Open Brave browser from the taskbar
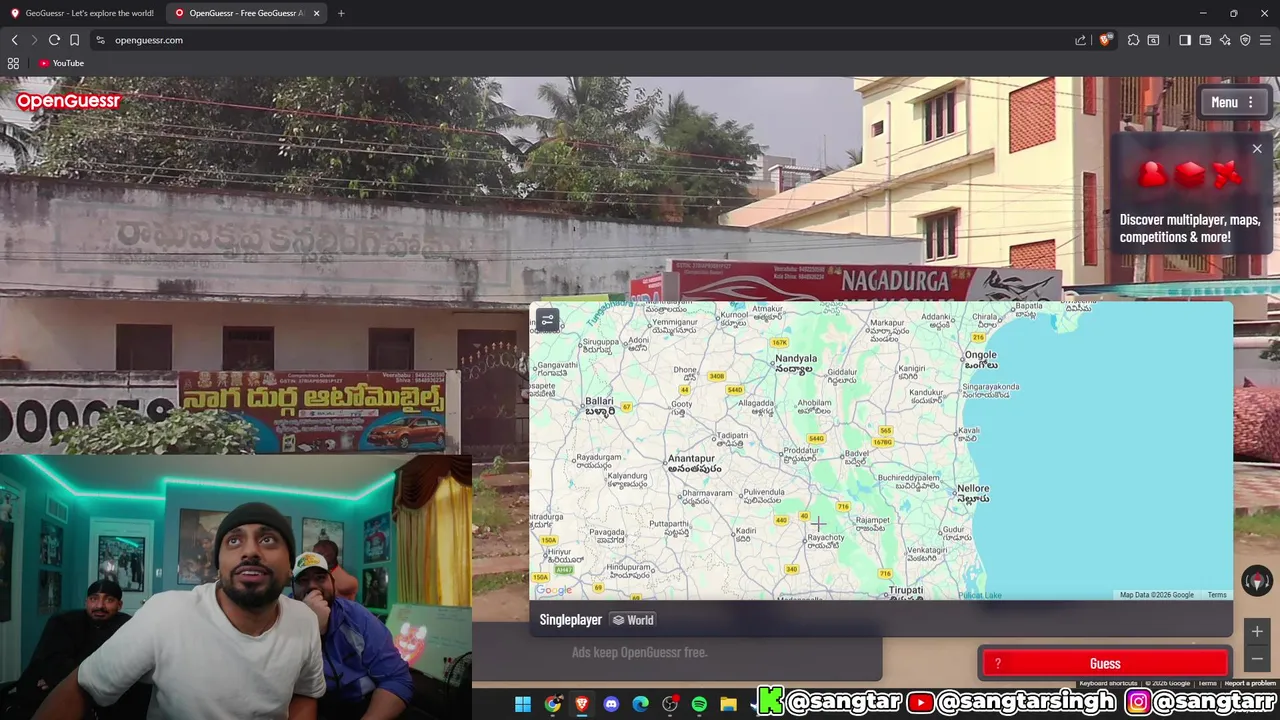Viewport: 1280px width, 720px height. (582, 704)
